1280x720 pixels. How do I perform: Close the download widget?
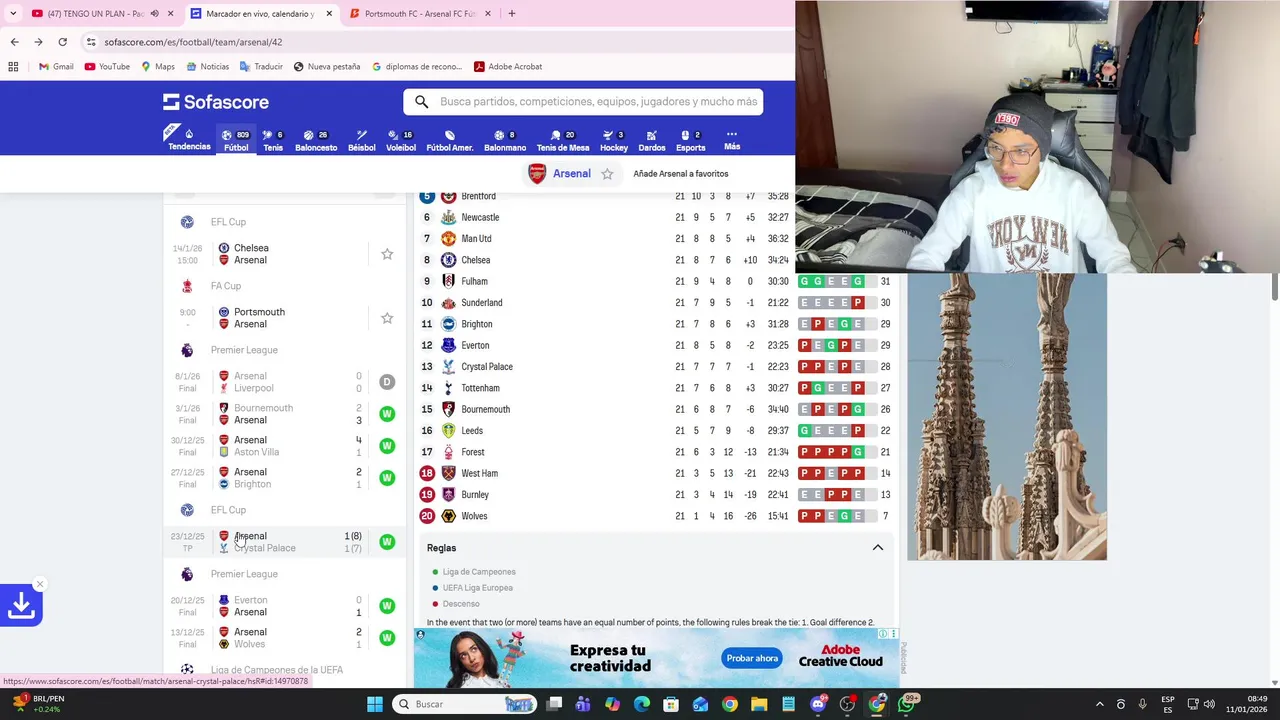[x=40, y=585]
